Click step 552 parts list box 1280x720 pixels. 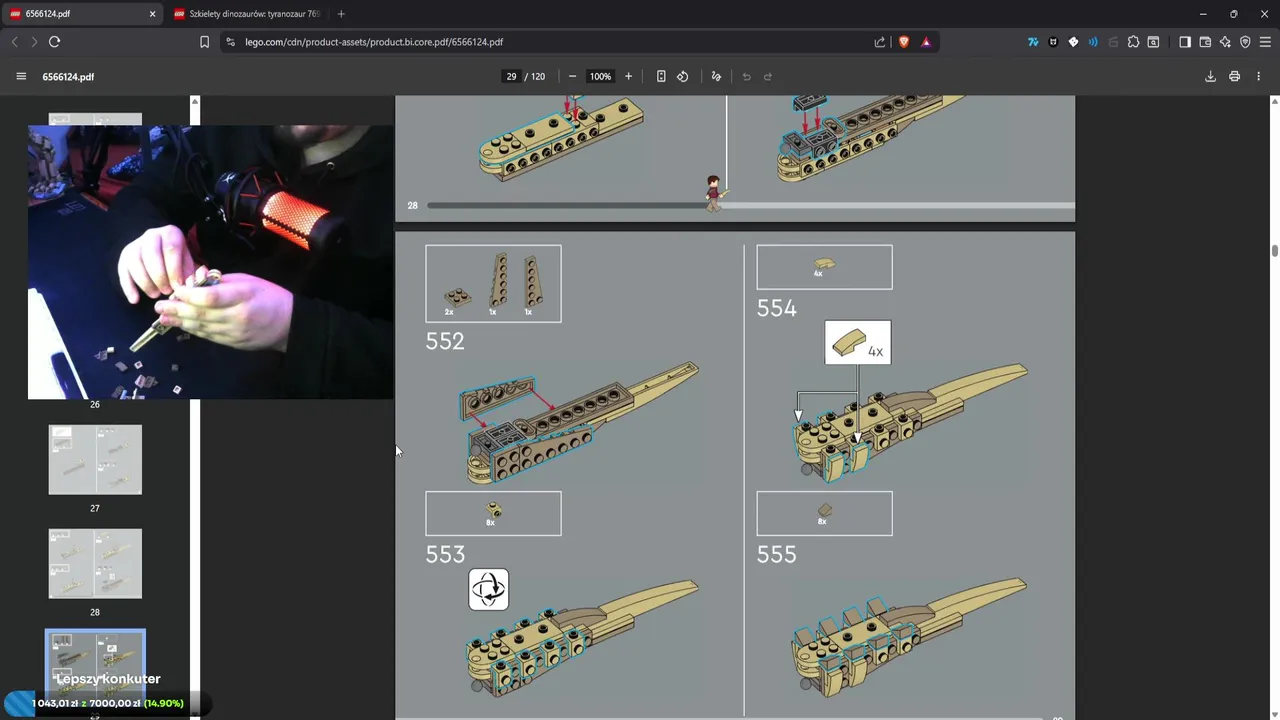[493, 284]
